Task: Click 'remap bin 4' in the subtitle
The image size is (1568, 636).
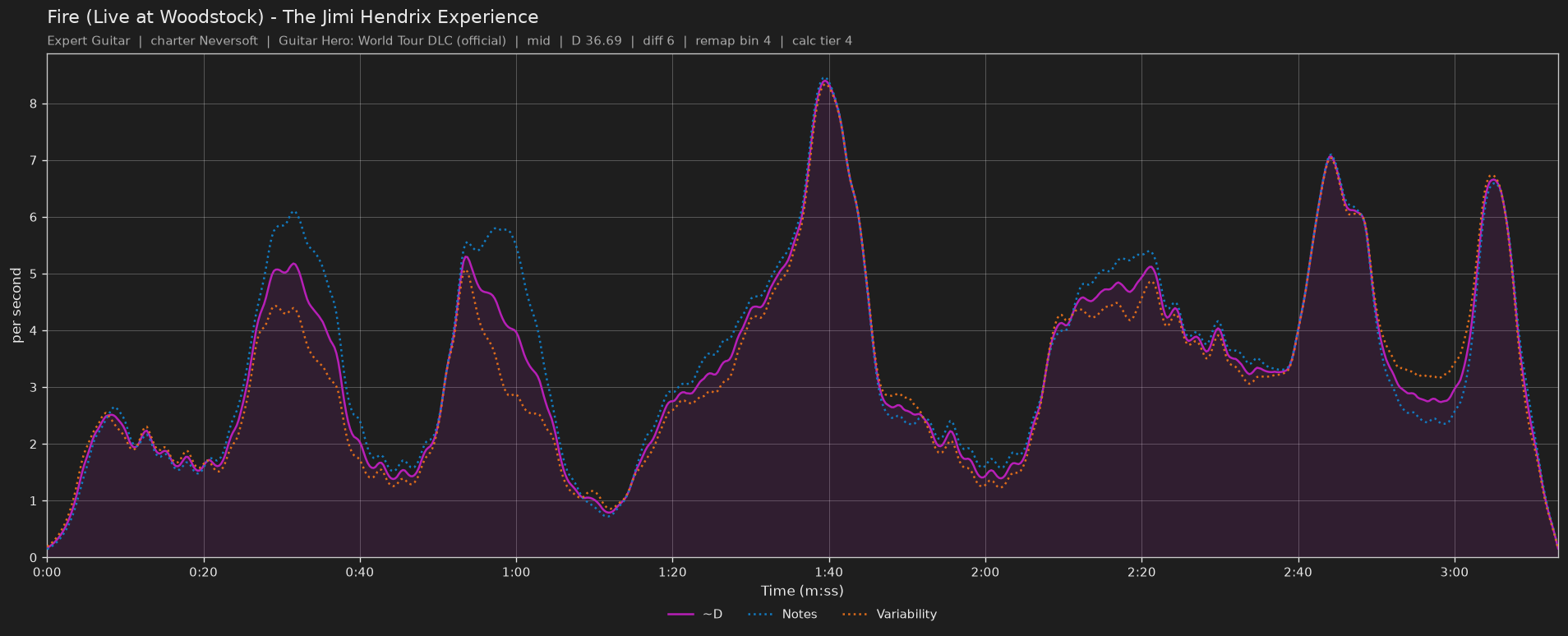Action: tap(733, 41)
